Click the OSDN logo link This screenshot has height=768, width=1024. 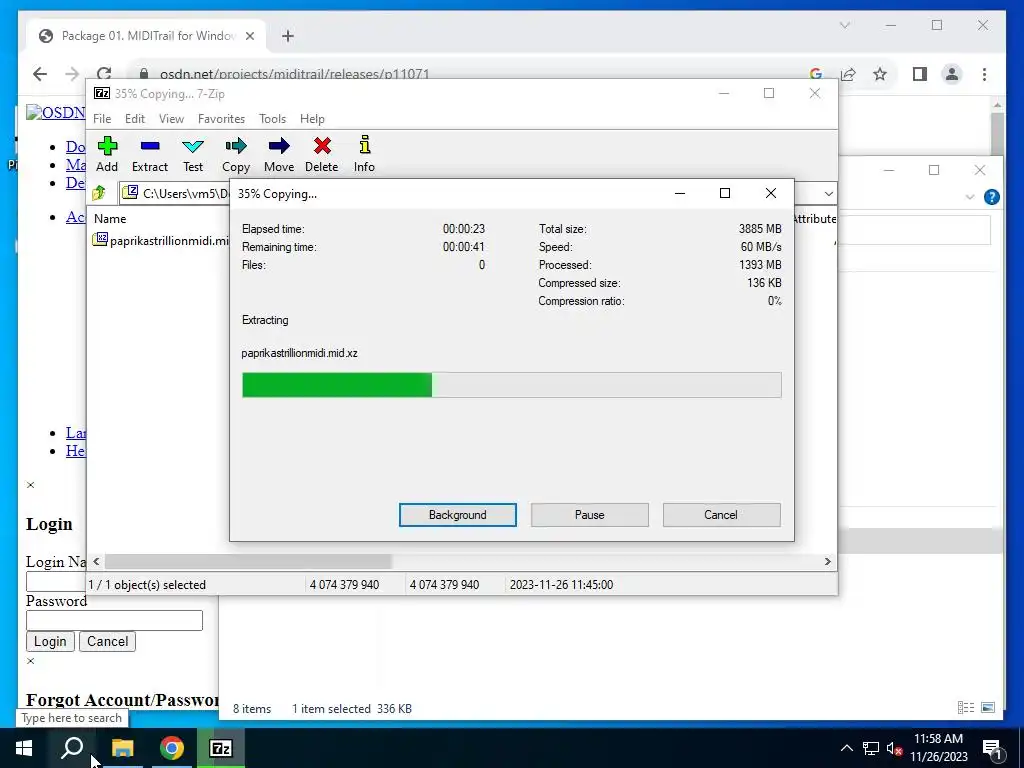[56, 112]
